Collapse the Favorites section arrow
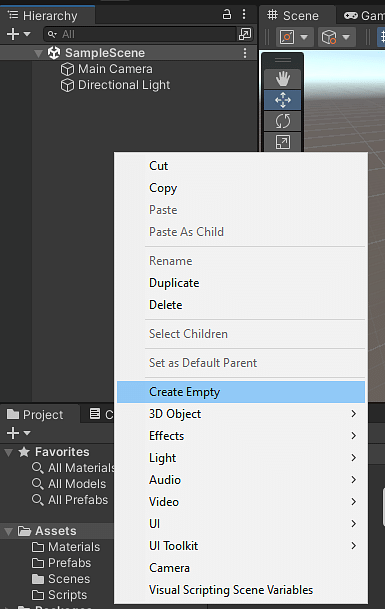 click(x=9, y=452)
